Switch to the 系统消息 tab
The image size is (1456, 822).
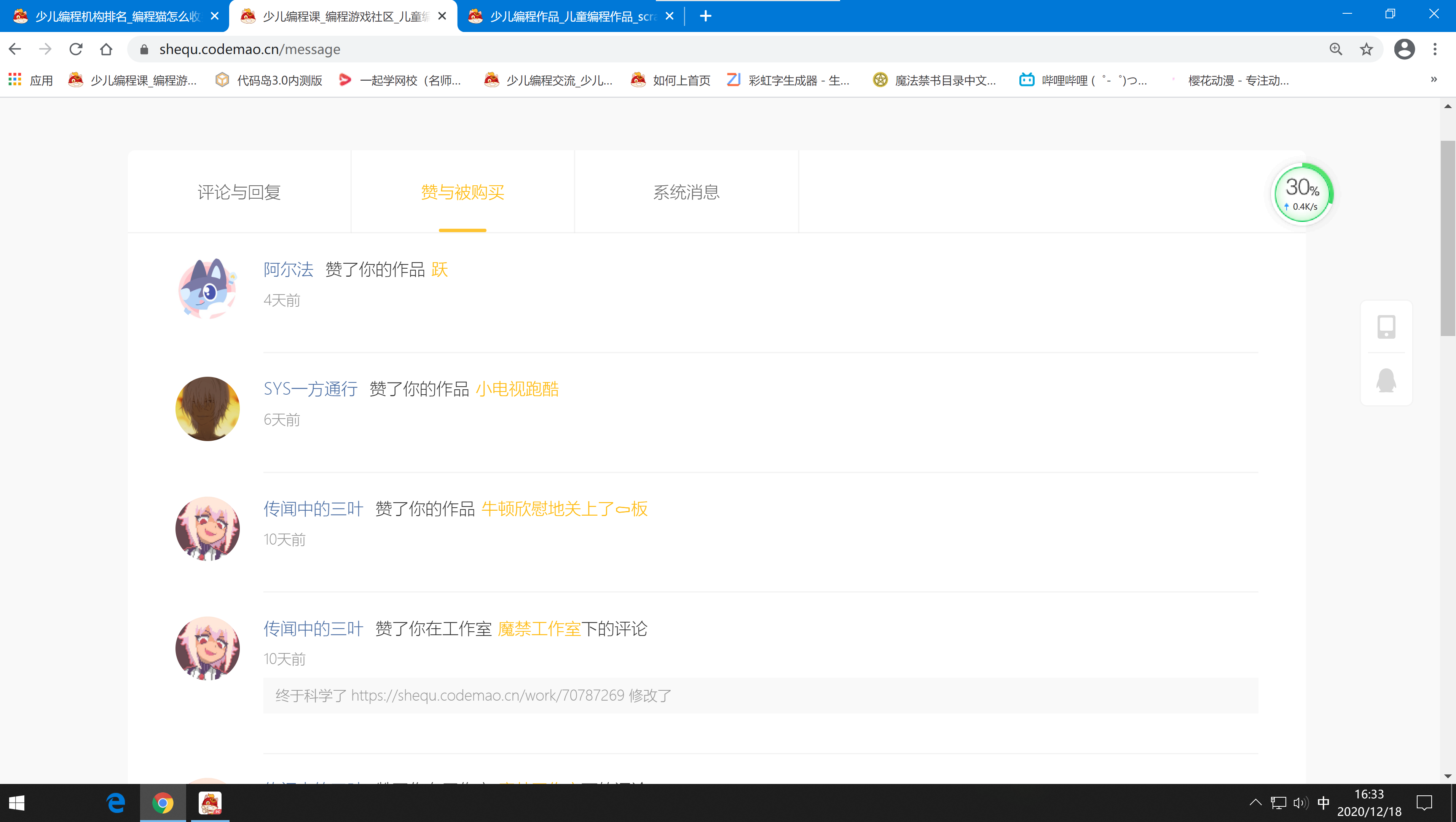686,192
